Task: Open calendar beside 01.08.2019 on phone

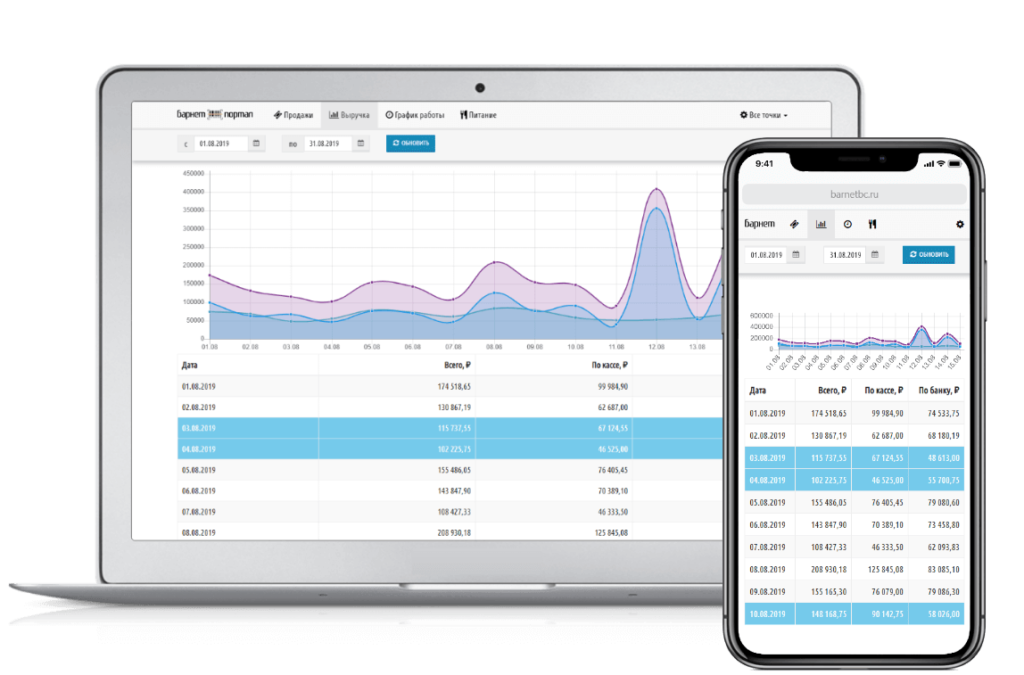Action: [x=796, y=255]
